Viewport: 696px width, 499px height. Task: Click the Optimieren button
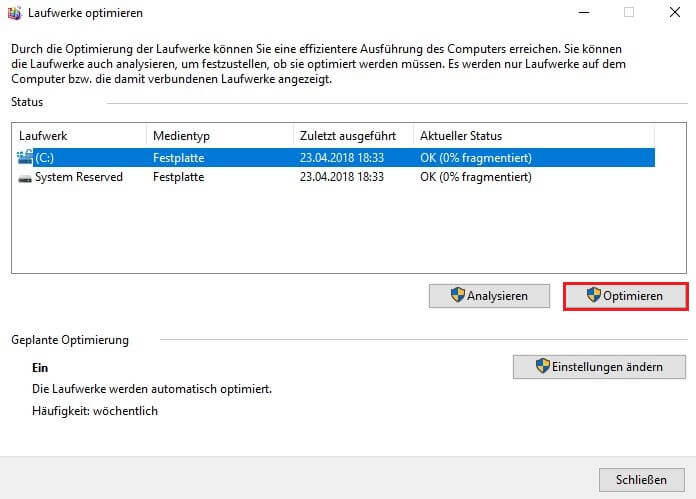pos(625,296)
